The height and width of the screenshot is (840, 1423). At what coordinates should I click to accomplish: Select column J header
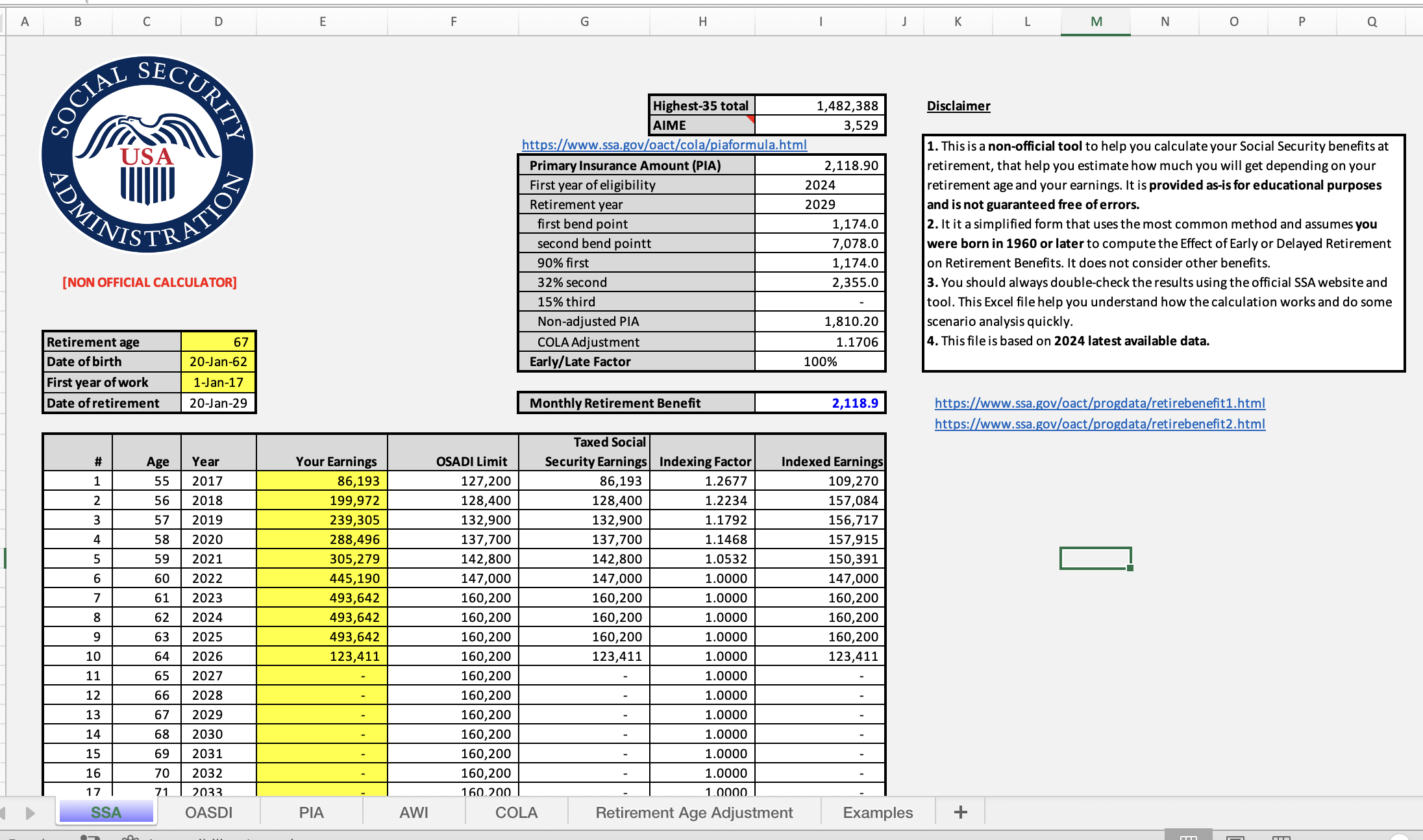pyautogui.click(x=904, y=21)
